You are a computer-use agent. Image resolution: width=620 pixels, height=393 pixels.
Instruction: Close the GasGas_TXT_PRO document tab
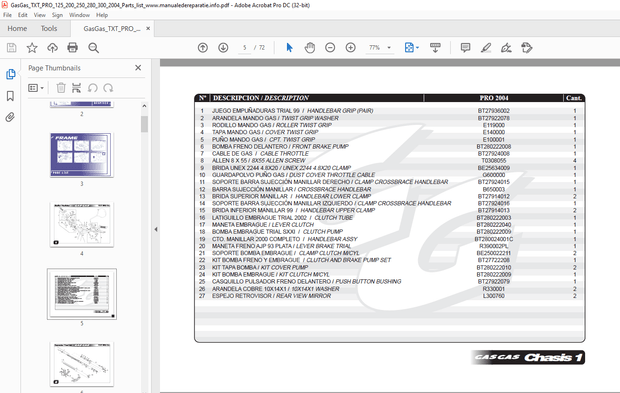(x=148, y=28)
